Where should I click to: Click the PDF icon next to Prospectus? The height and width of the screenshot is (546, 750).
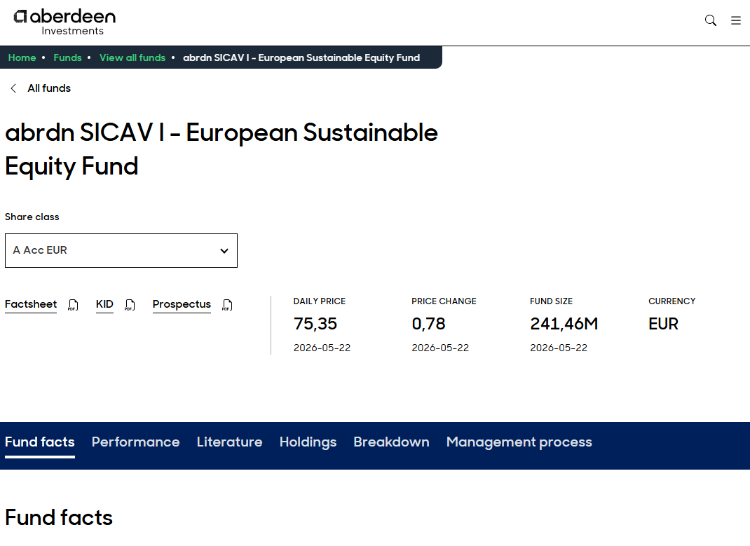click(x=227, y=305)
